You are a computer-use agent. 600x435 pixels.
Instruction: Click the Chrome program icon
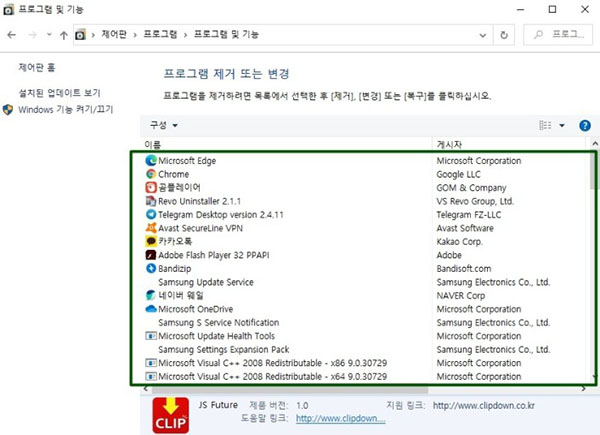(x=151, y=174)
